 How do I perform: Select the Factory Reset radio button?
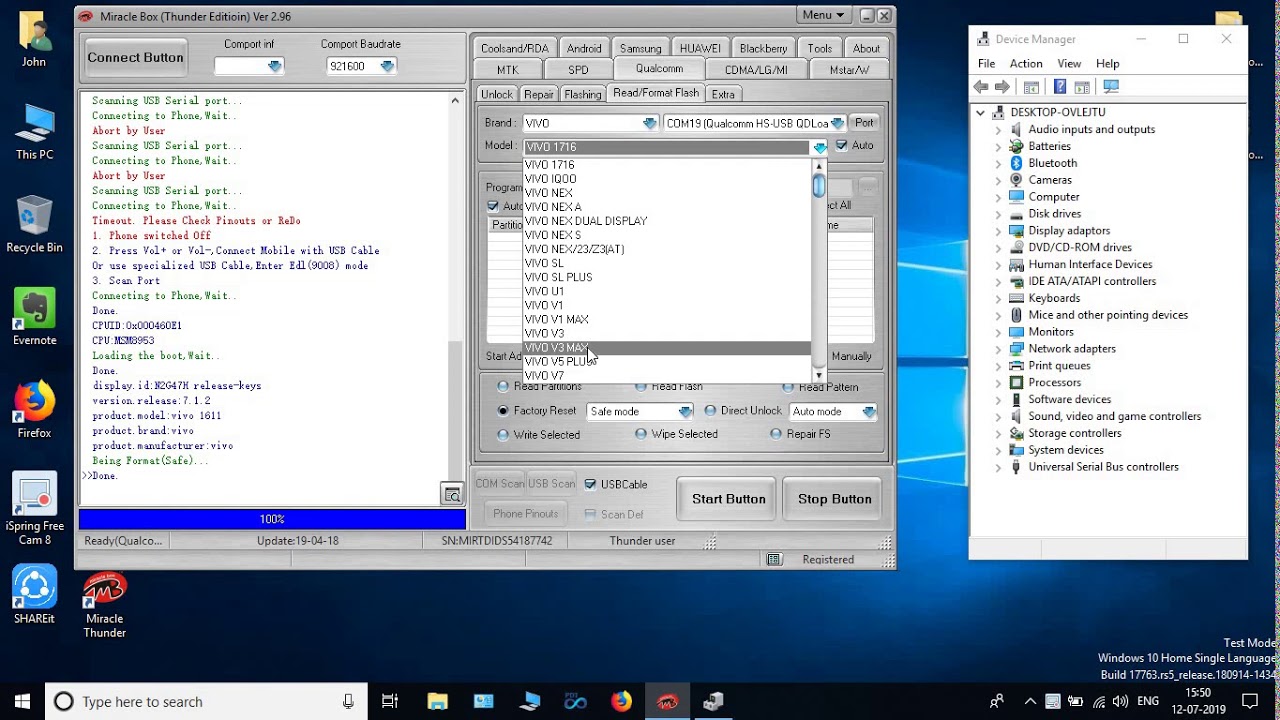503,411
